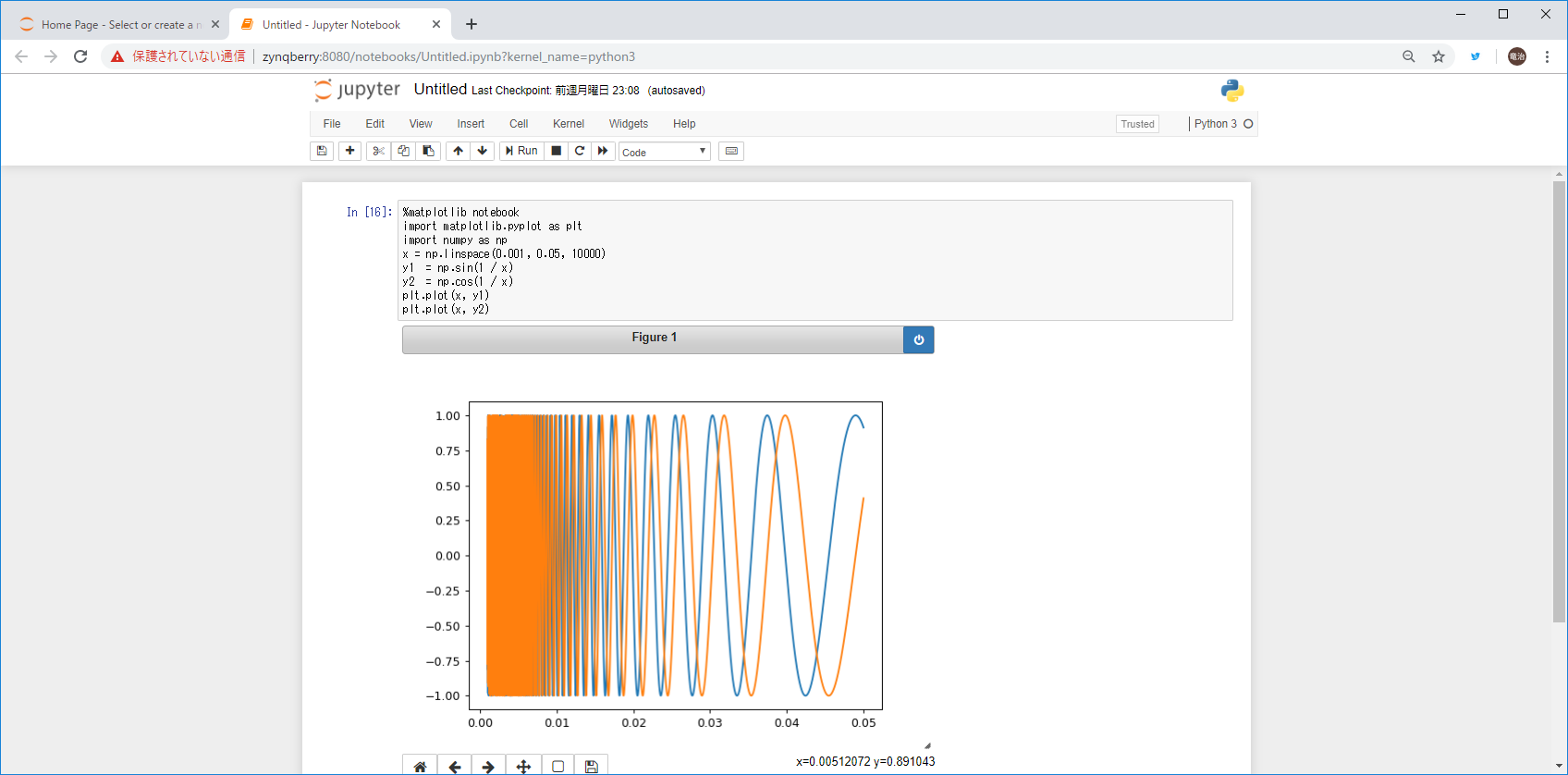Image resolution: width=1568 pixels, height=775 pixels.
Task: Insert a new cell below with plus icon
Action: [x=349, y=151]
